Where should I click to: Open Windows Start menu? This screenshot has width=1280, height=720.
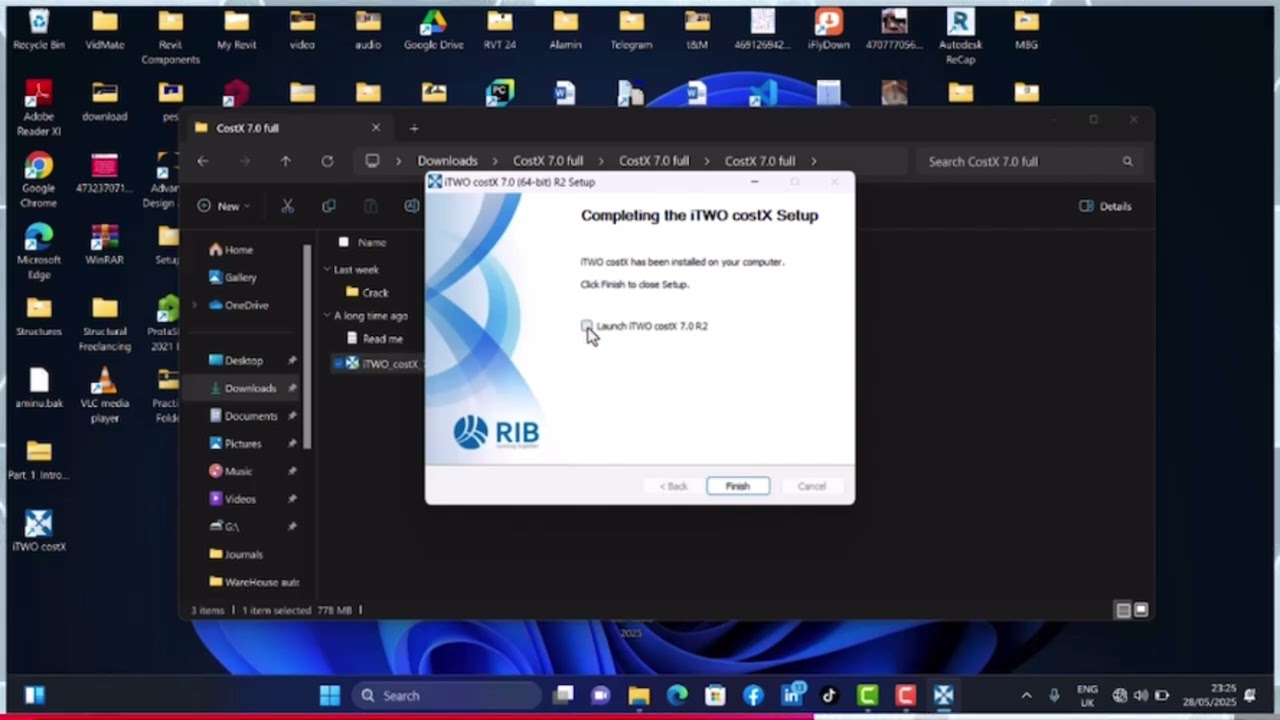click(x=330, y=695)
